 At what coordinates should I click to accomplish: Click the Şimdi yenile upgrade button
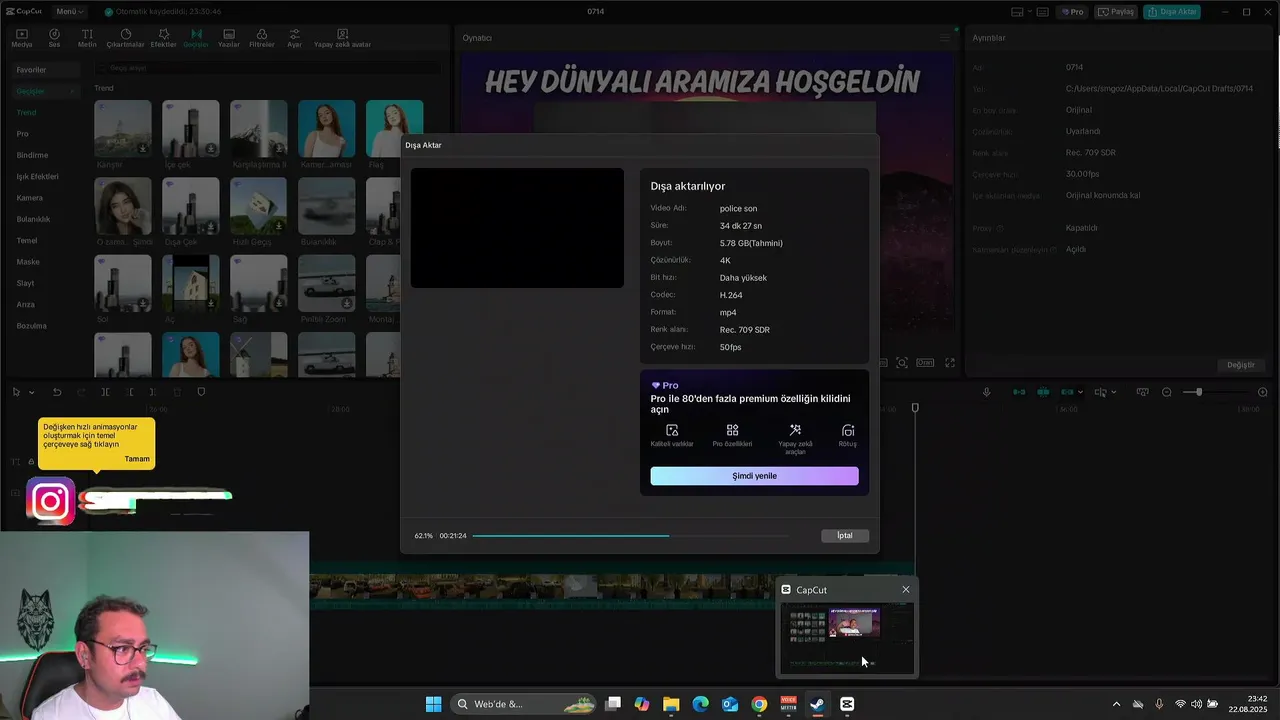[x=754, y=476]
